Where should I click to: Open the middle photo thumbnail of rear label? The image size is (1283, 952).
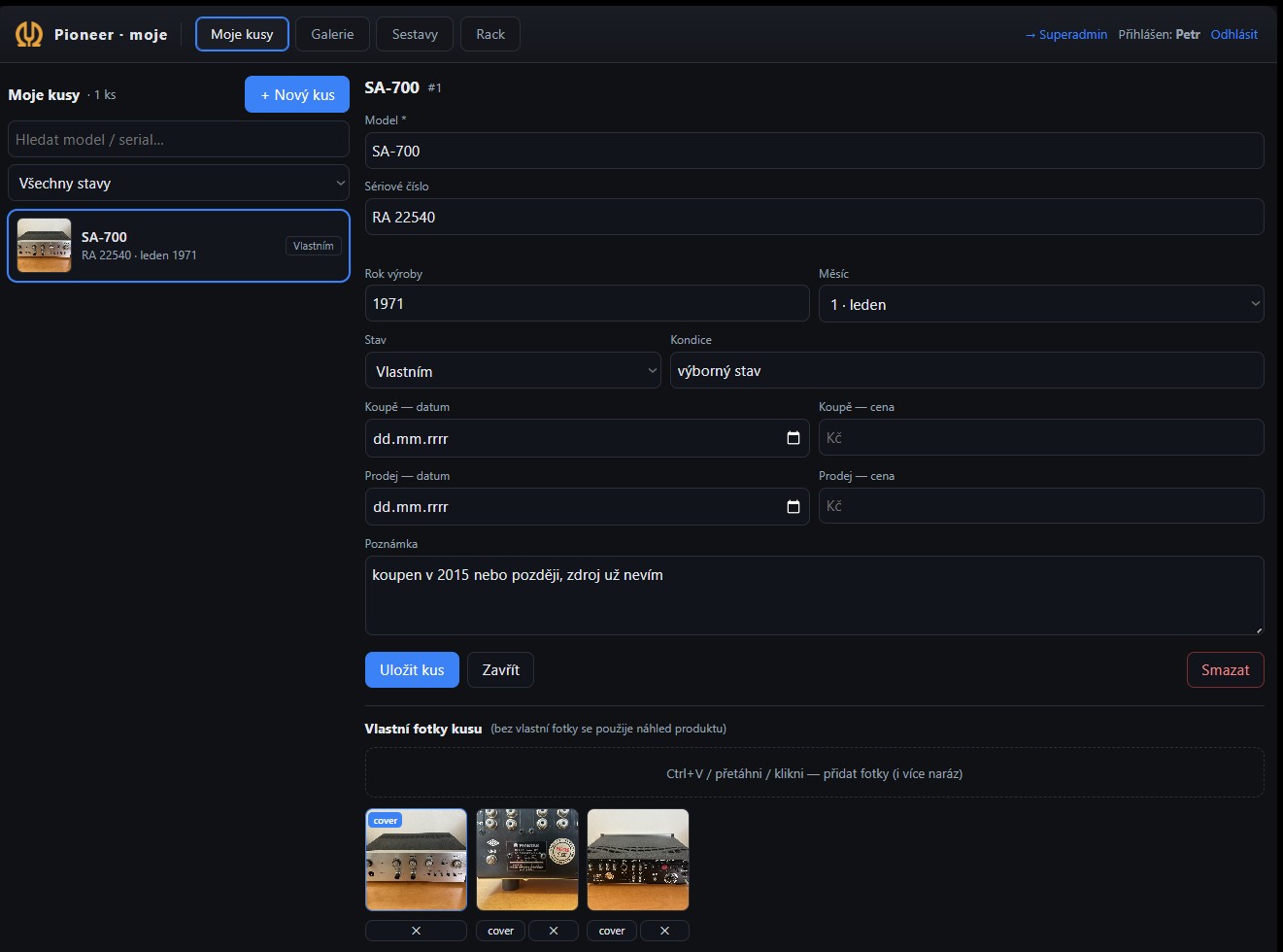pyautogui.click(x=527, y=860)
